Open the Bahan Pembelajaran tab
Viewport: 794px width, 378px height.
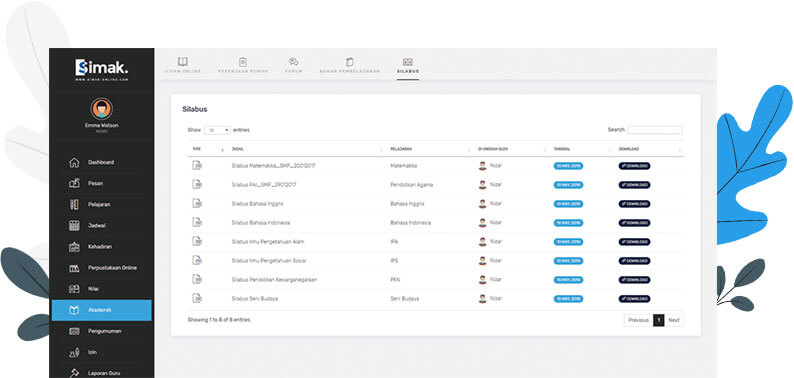click(350, 66)
